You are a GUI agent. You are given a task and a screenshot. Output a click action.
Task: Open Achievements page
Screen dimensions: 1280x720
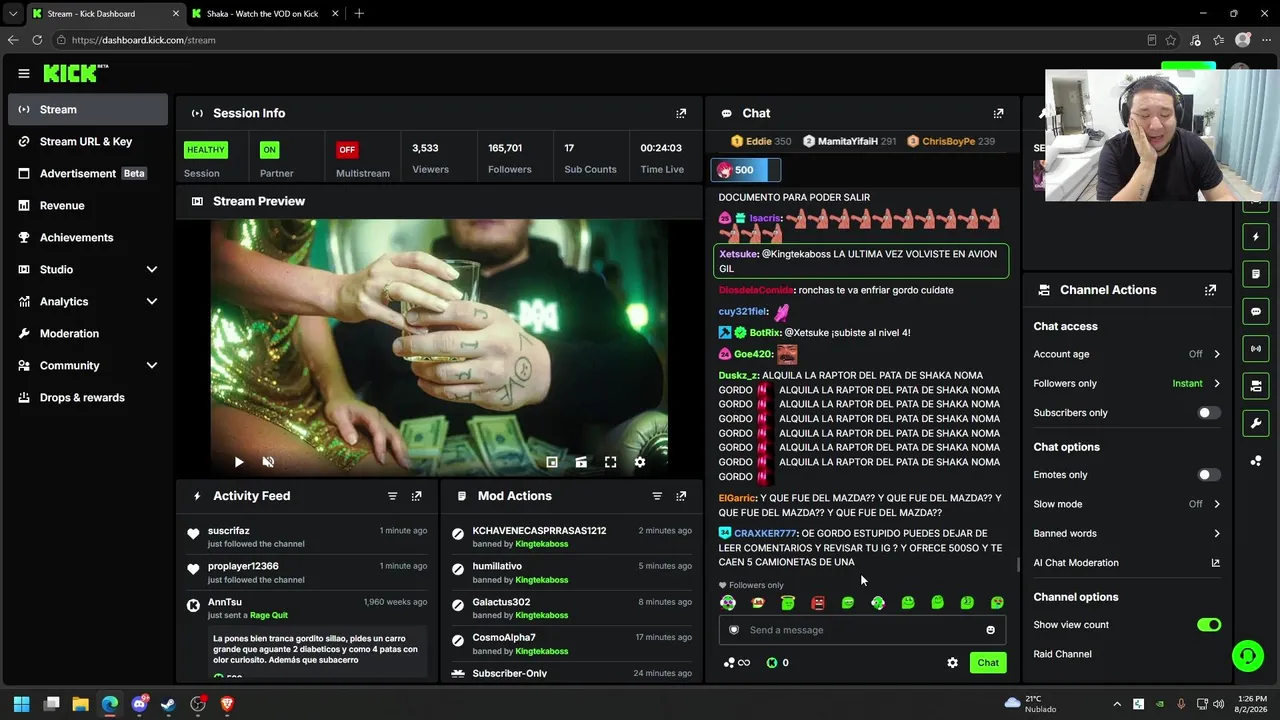88,238
